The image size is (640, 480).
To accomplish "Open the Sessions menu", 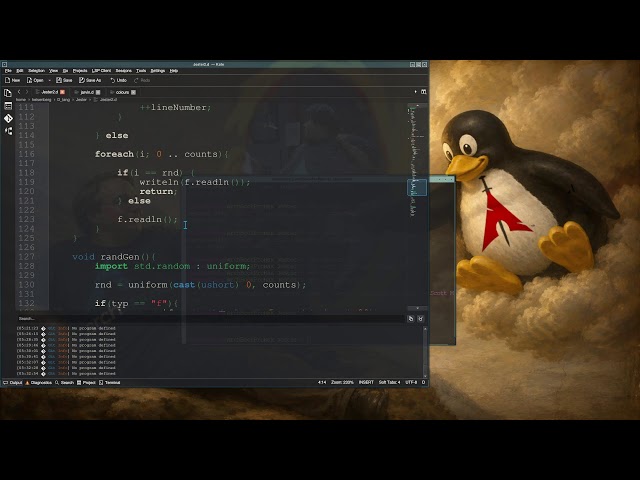I will pyautogui.click(x=124, y=71).
